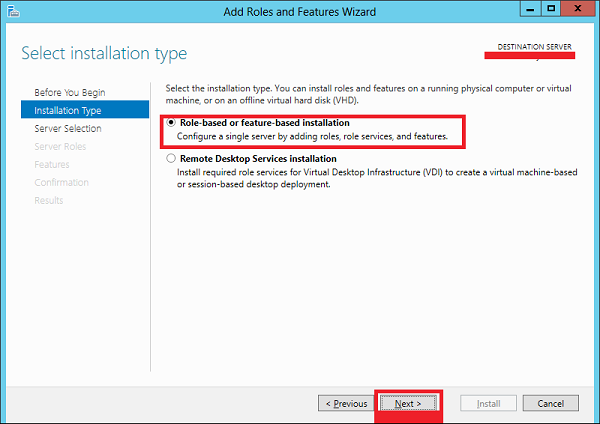Click the Destination Server label
The height and width of the screenshot is (424, 600).
click(x=536, y=48)
